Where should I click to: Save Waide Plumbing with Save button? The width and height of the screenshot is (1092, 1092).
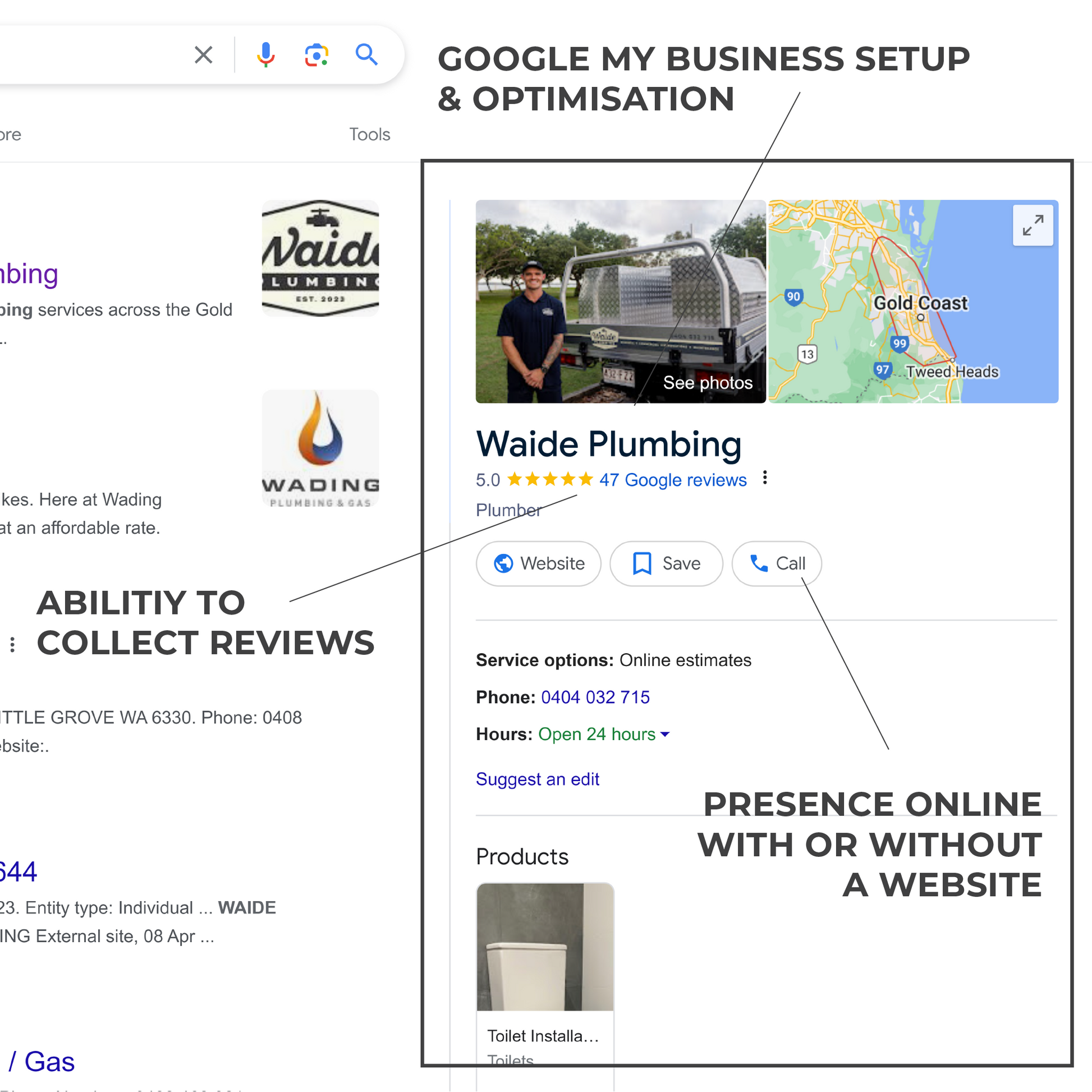point(667,563)
